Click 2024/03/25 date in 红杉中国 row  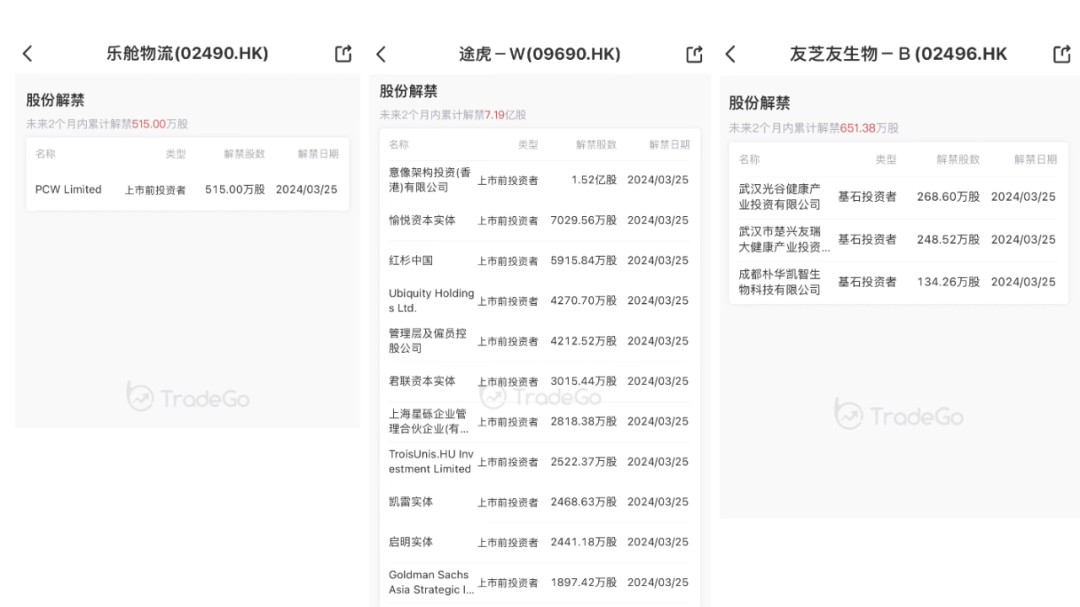(x=658, y=260)
